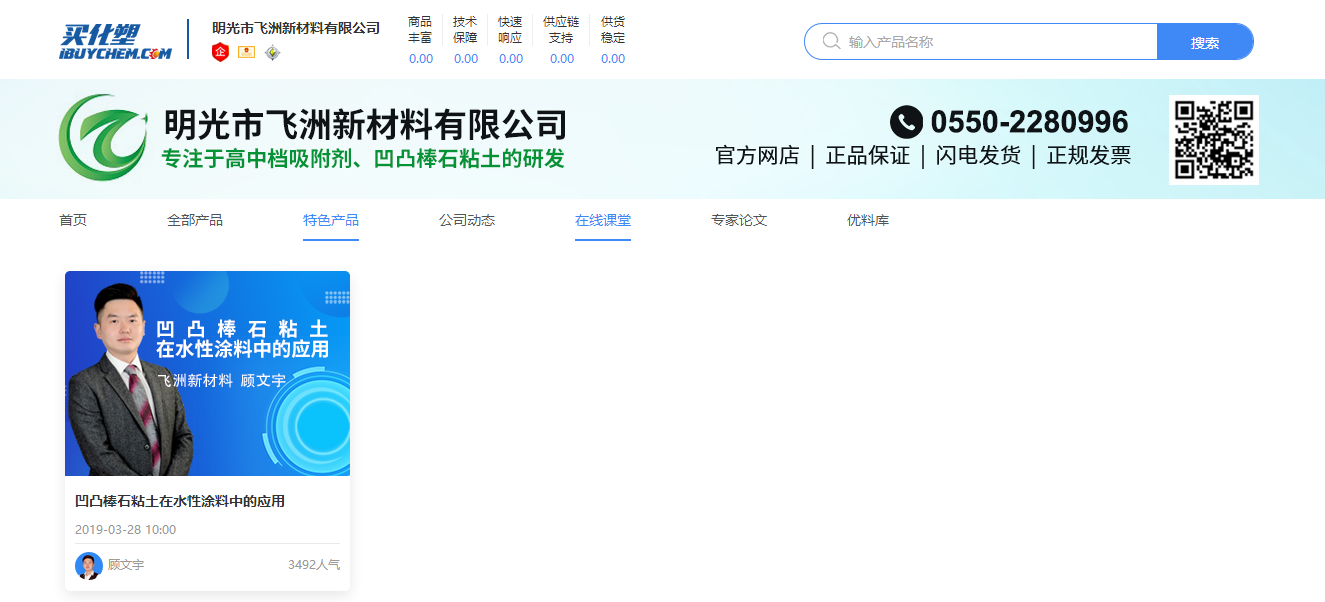Click author name 顾文宇 under the course
1325x602 pixels.
[x=126, y=565]
